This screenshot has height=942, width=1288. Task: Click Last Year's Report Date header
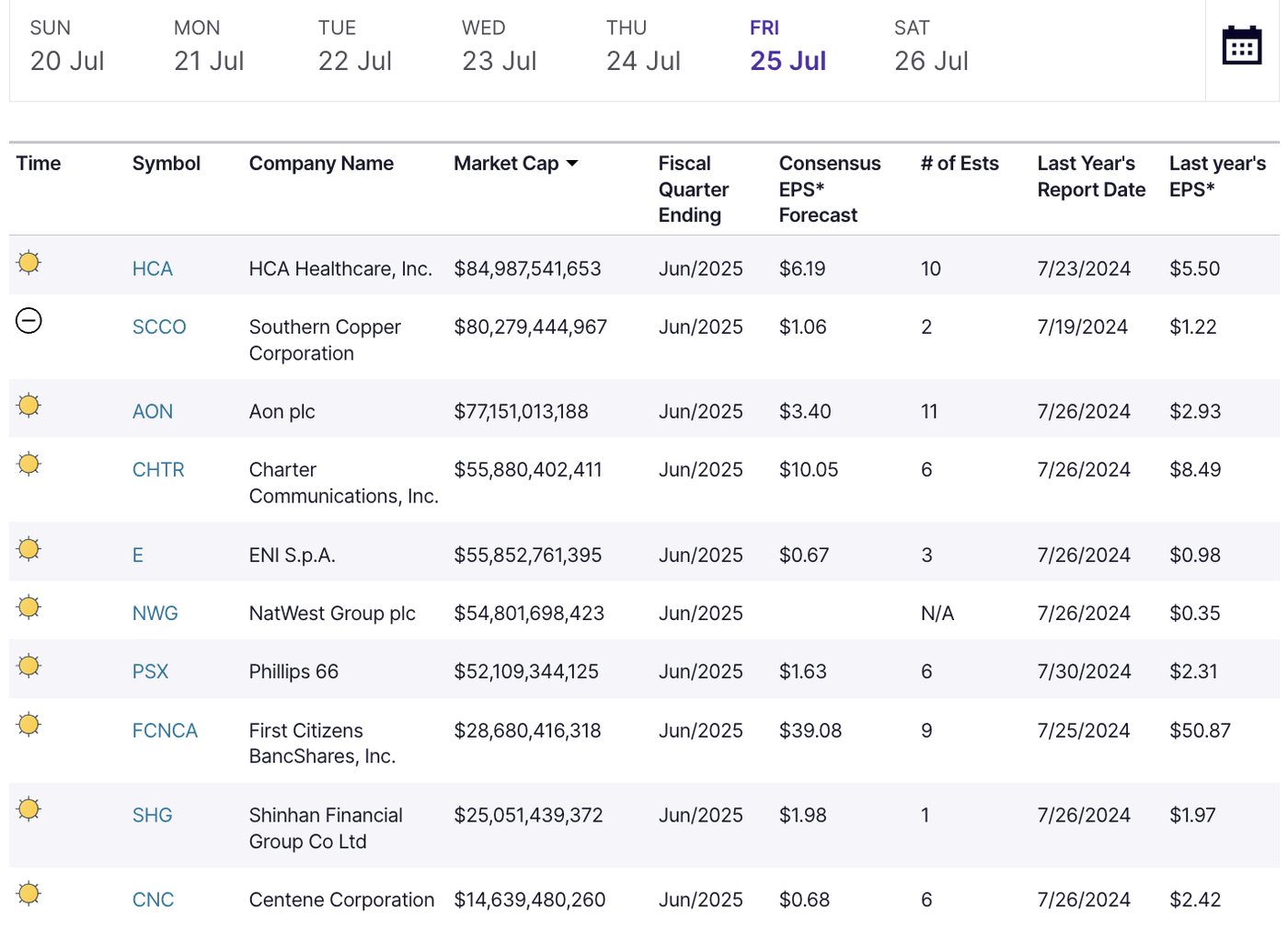pos(1092,177)
